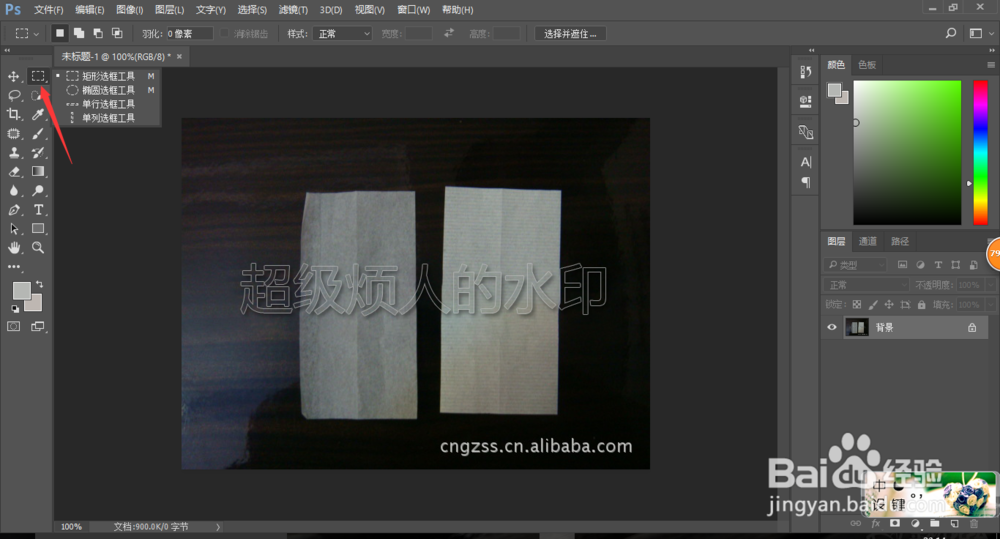Select the Dodge tool
The height and width of the screenshot is (539, 1000).
[38, 191]
